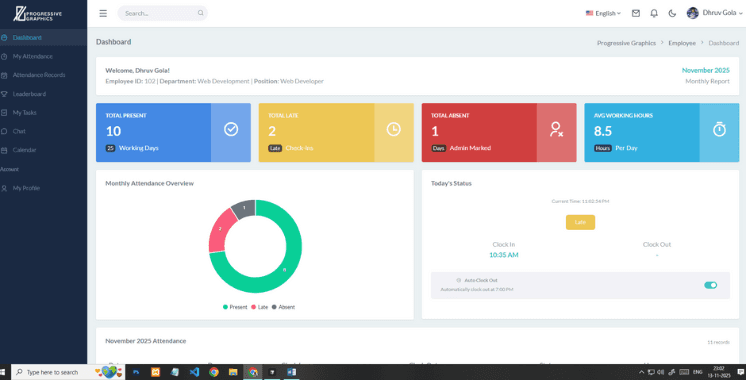Click the Windows Start button
The image size is (746, 380).
[2, 372]
